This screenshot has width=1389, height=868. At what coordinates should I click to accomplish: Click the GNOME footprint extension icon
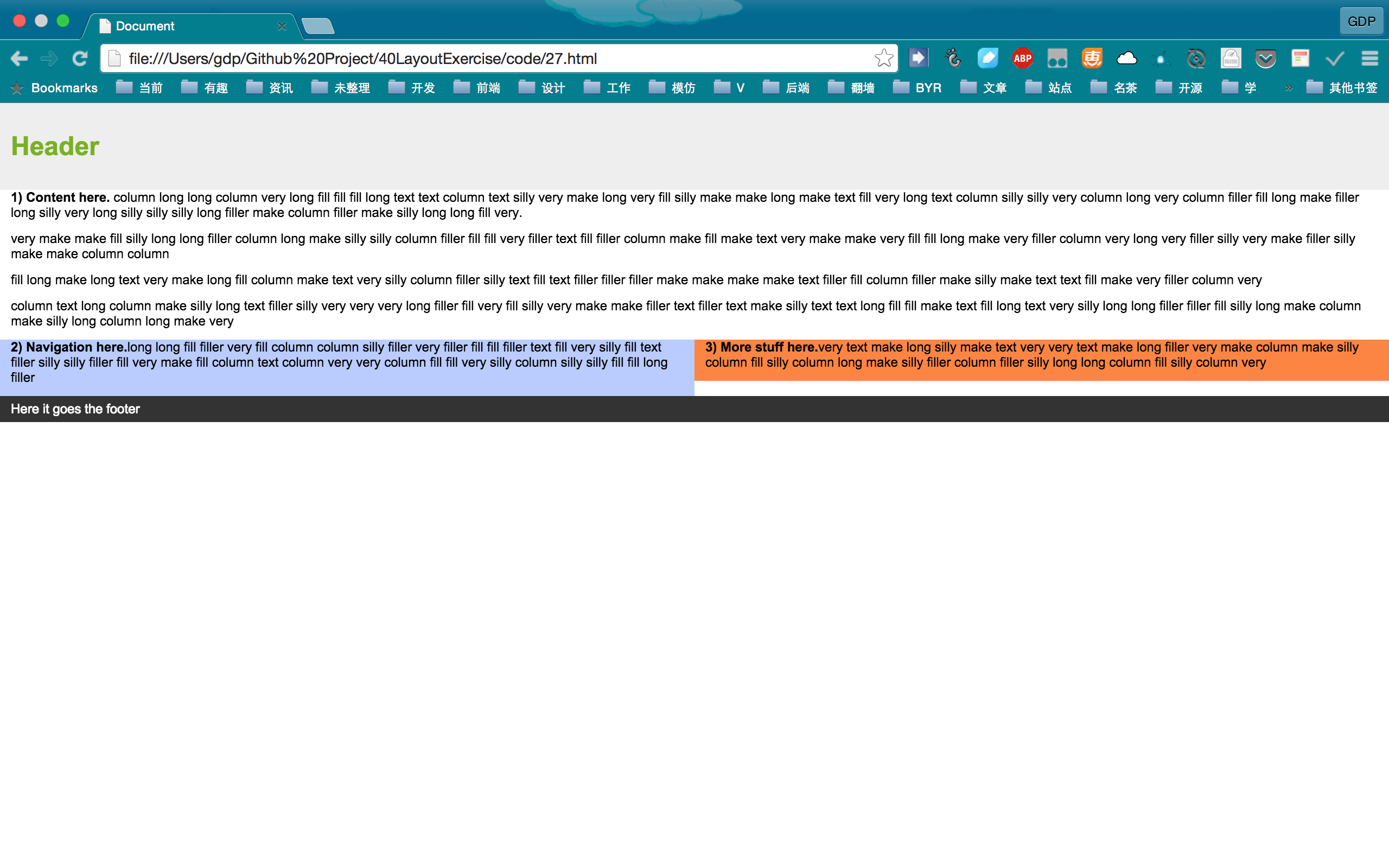(x=953, y=59)
